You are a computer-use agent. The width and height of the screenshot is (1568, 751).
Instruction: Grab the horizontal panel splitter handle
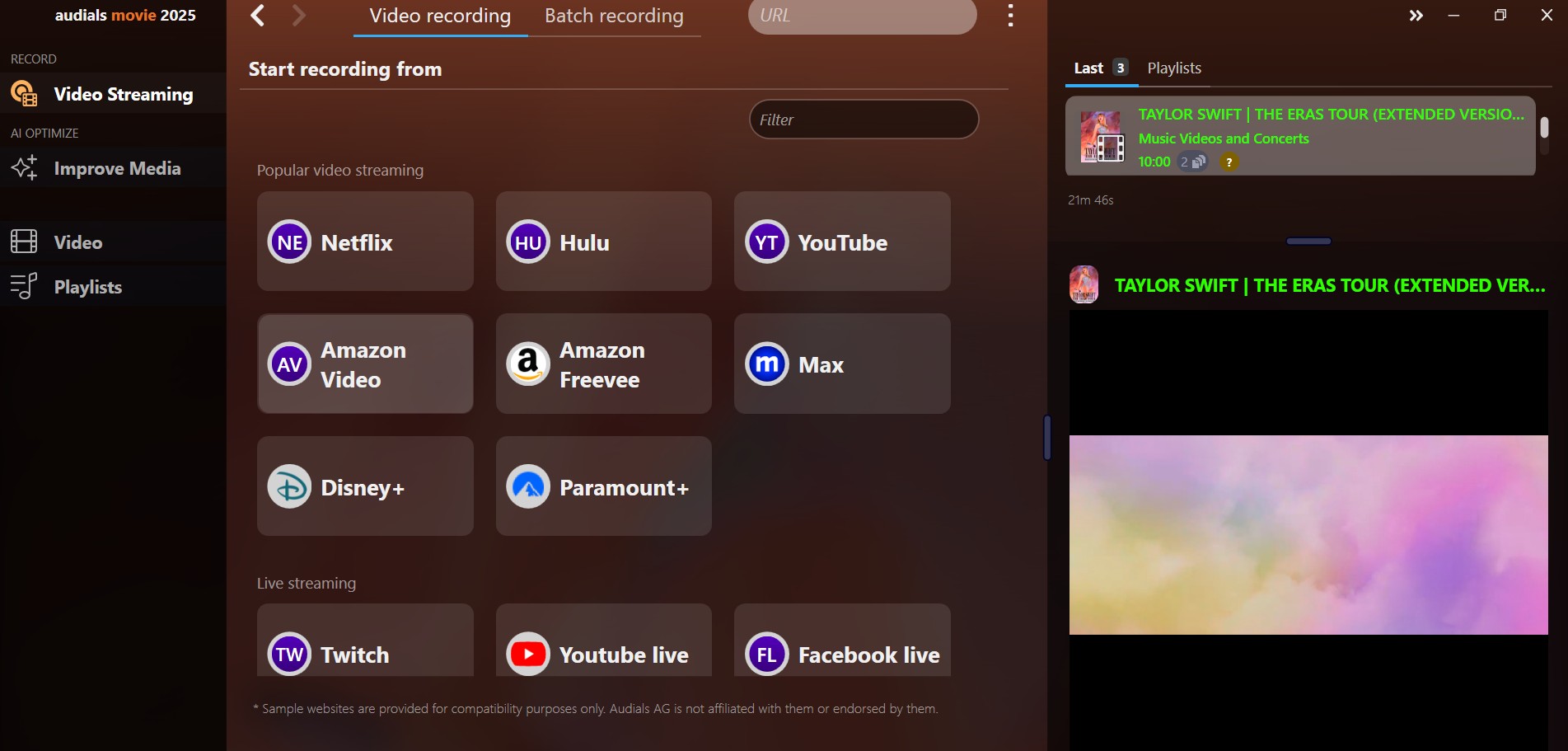pos(1308,241)
